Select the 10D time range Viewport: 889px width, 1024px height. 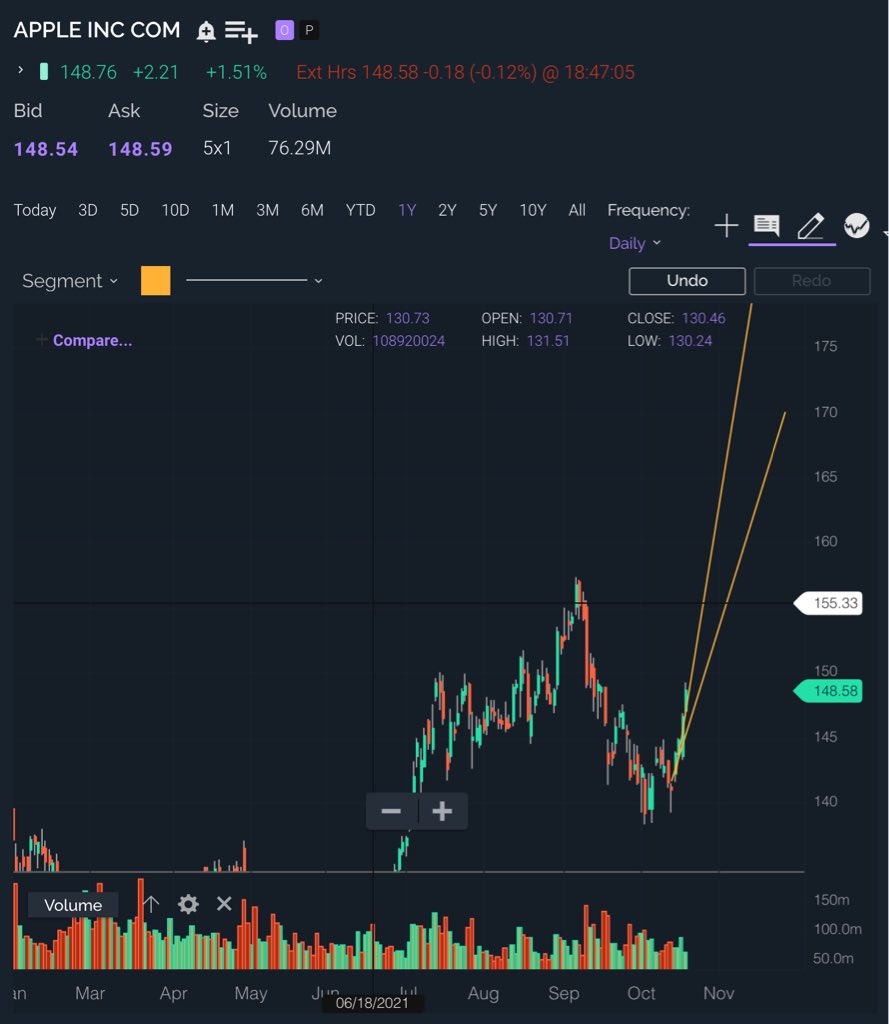(x=175, y=210)
